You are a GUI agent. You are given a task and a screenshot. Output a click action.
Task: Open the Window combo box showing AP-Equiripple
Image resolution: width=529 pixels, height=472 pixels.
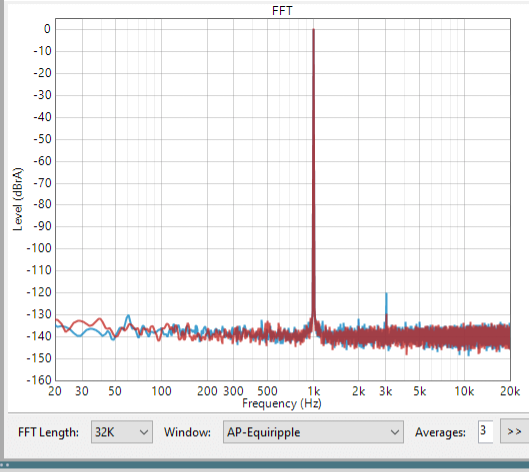313,432
